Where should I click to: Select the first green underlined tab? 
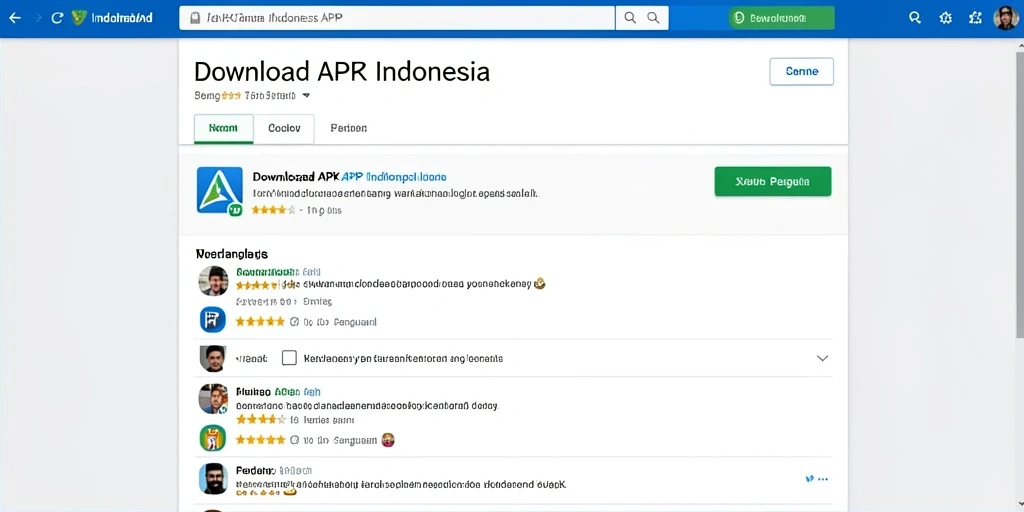223,129
